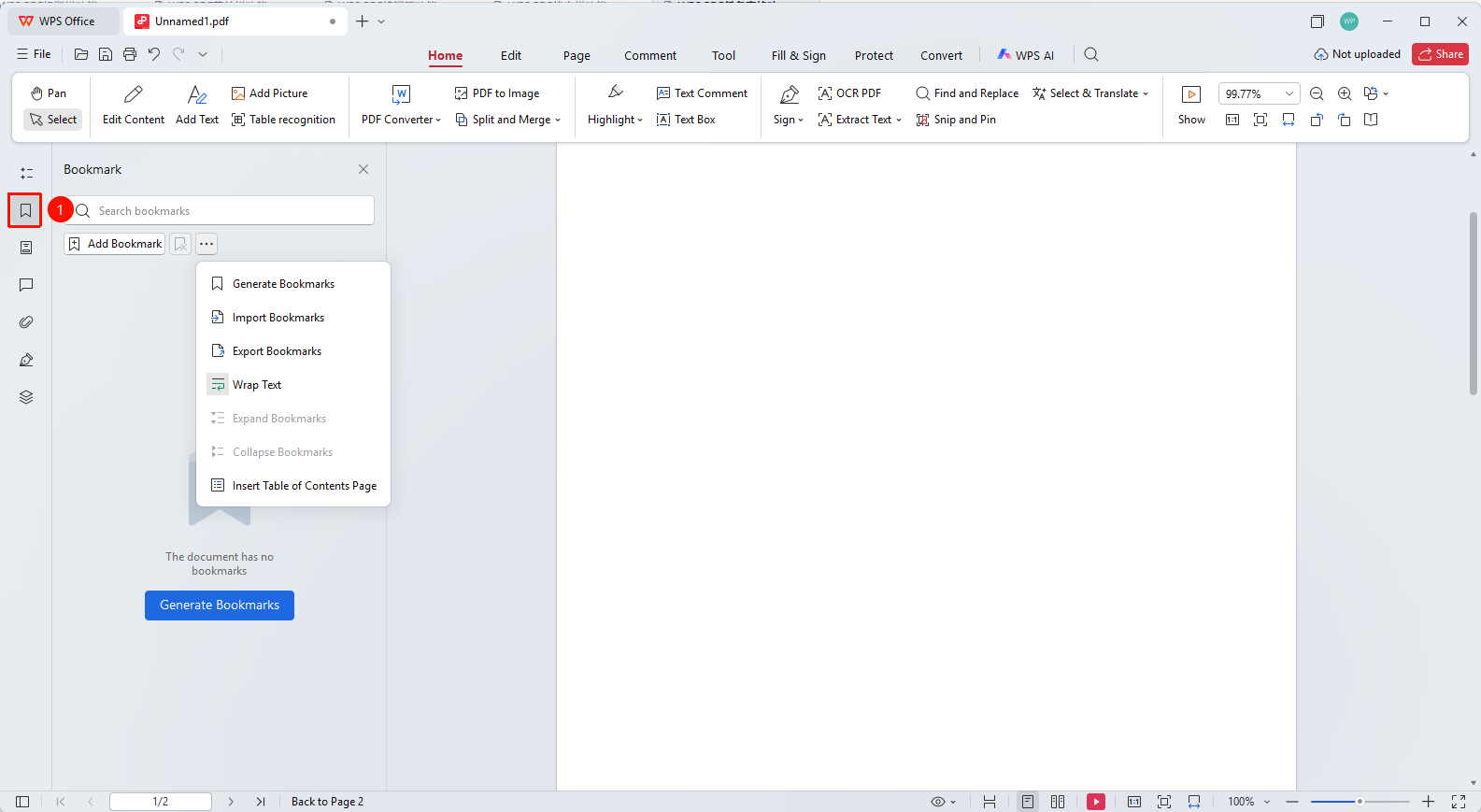Open the attachments sidebar panel
Viewport: 1481px width, 812px height.
tap(26, 322)
